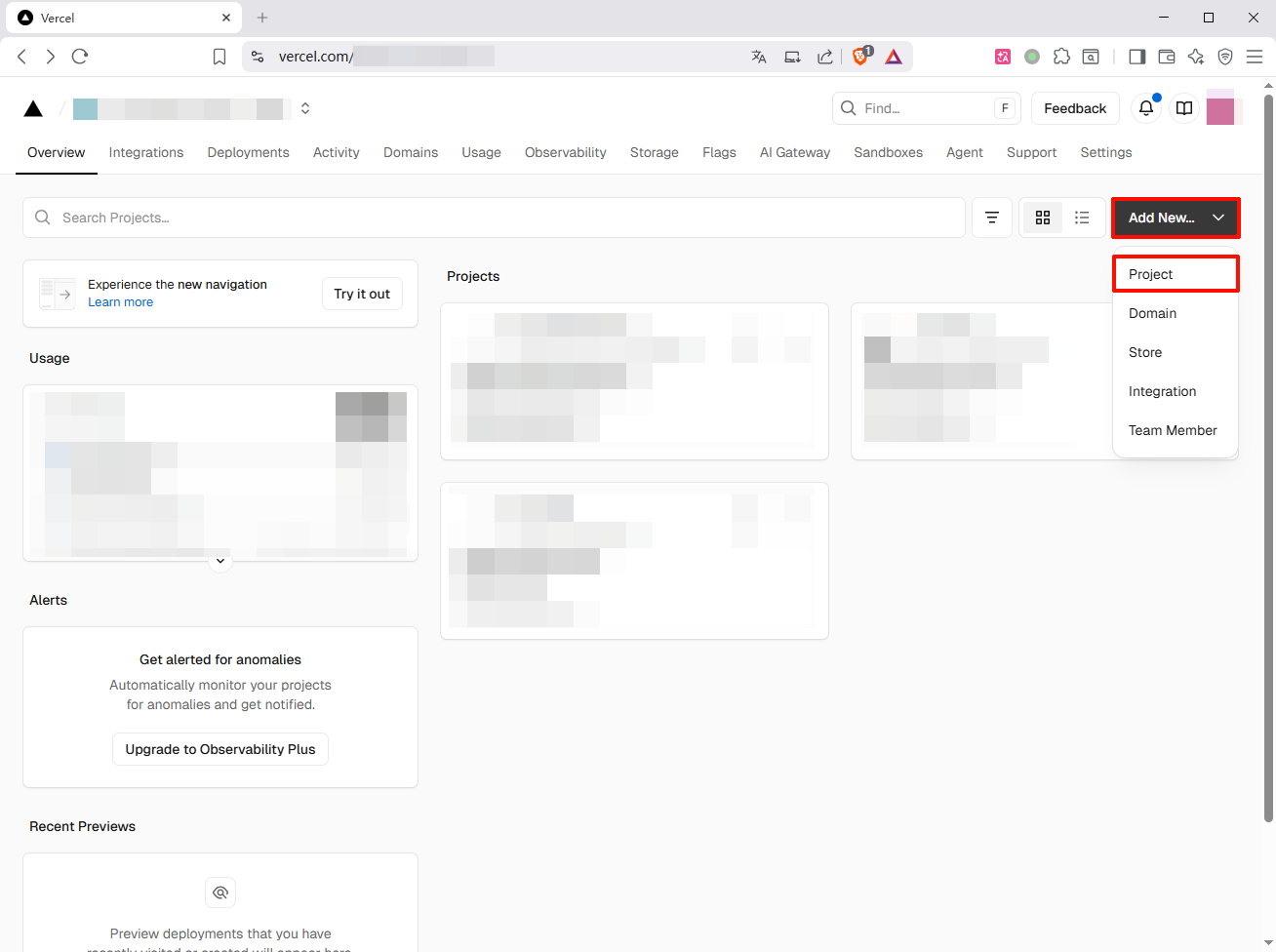Open the Brave Wallet icon

click(1166, 57)
